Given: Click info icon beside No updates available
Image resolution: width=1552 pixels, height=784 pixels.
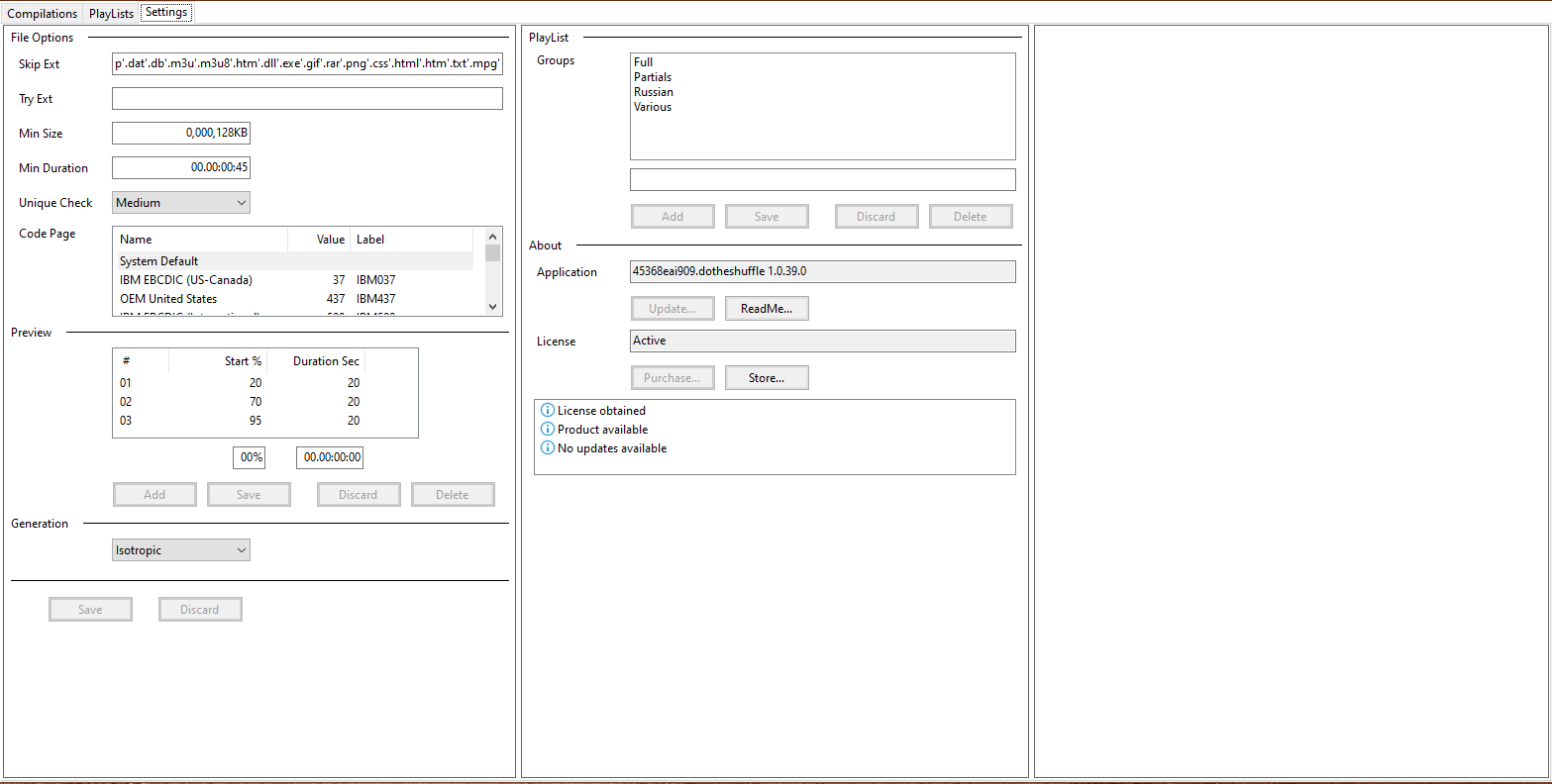Looking at the screenshot, I should point(547,448).
